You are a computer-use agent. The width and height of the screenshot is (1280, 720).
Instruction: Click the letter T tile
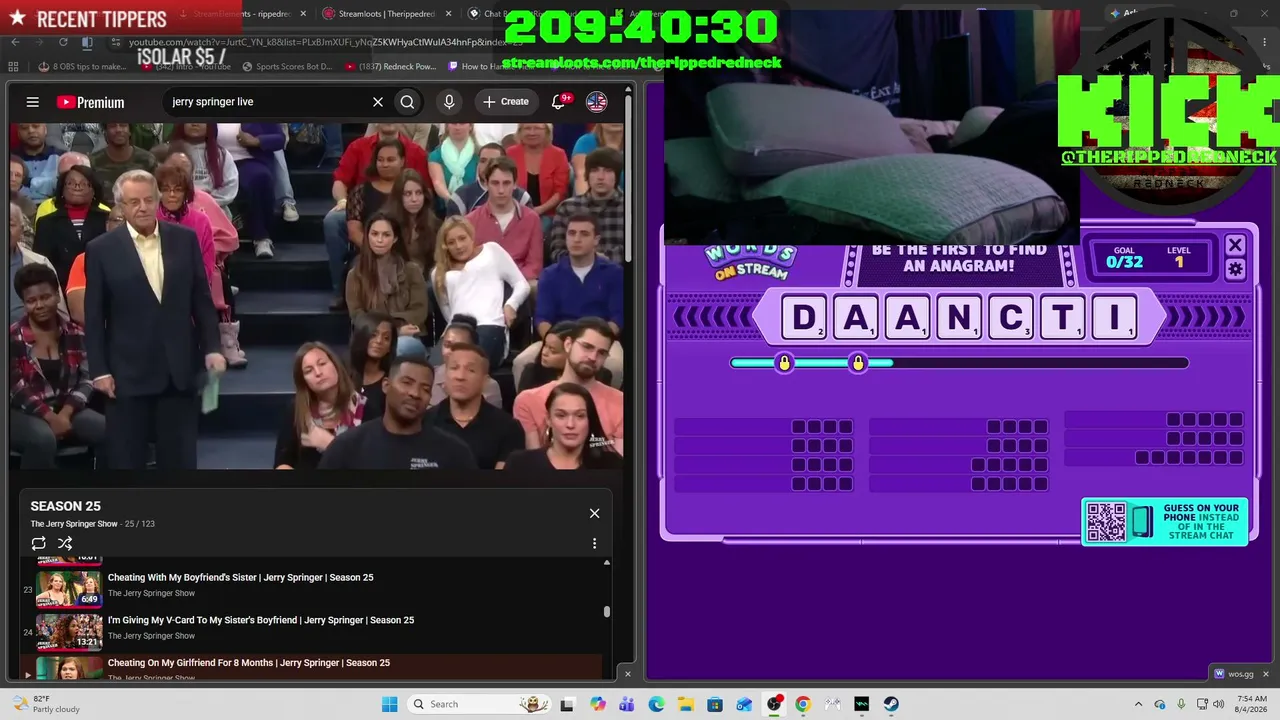point(1062,318)
